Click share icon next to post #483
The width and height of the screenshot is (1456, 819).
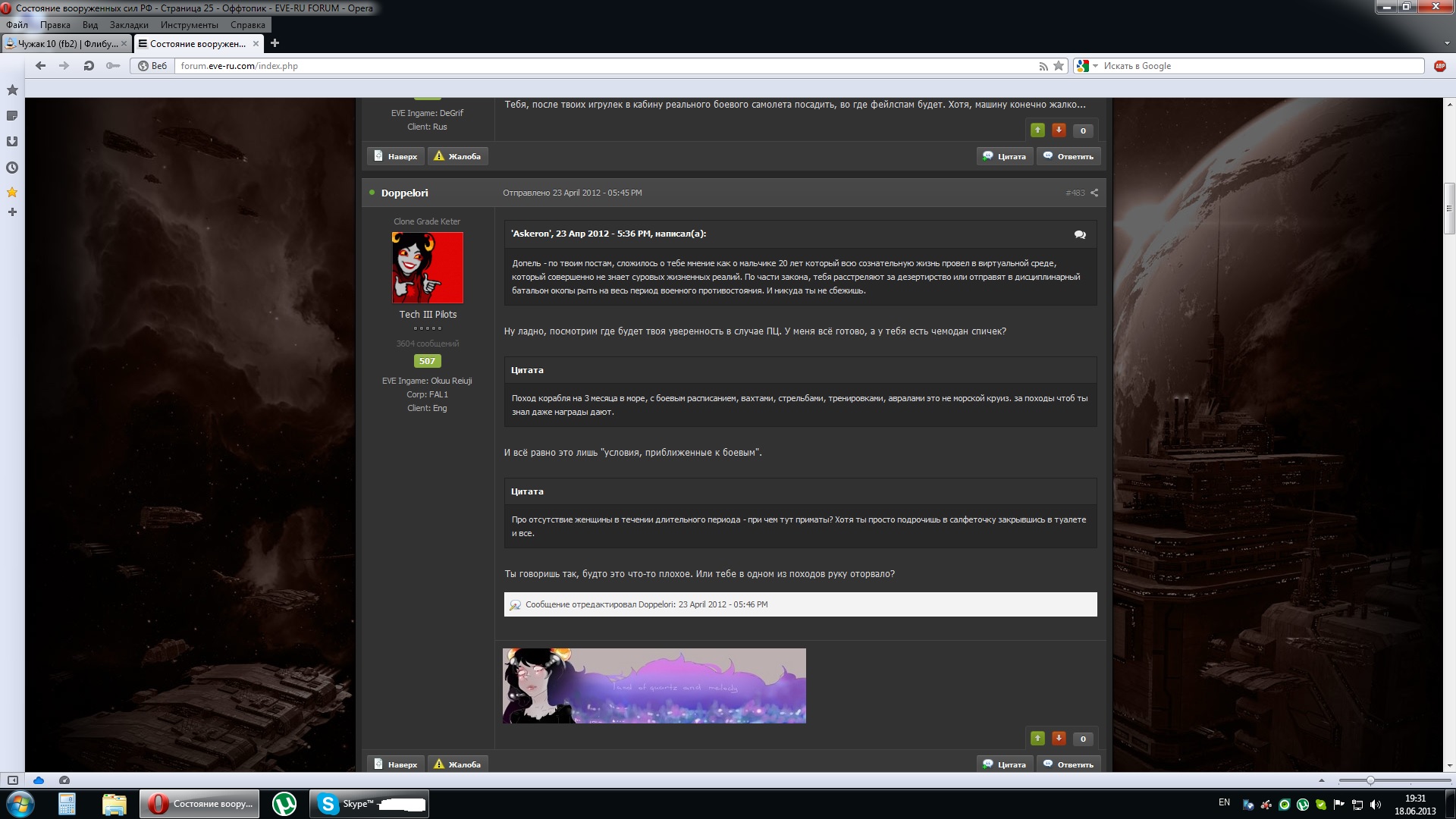pos(1094,193)
